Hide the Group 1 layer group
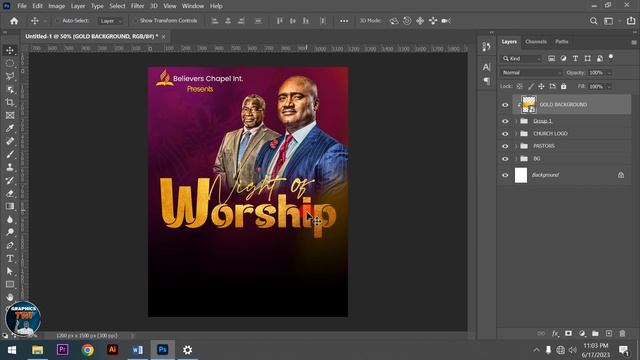The width and height of the screenshot is (640, 360). [505, 121]
